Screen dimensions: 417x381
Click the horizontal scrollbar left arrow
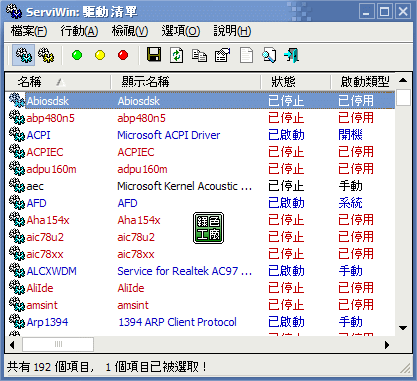(13, 345)
